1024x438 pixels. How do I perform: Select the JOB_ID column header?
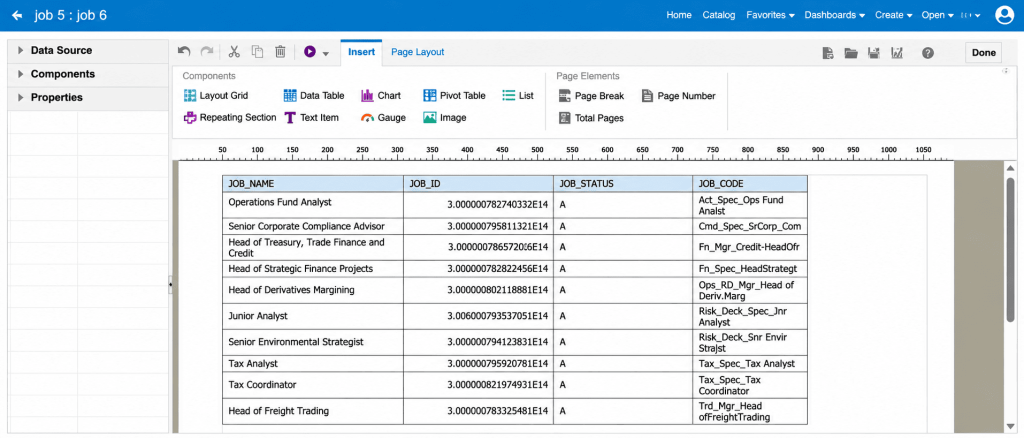pyautogui.click(x=478, y=184)
